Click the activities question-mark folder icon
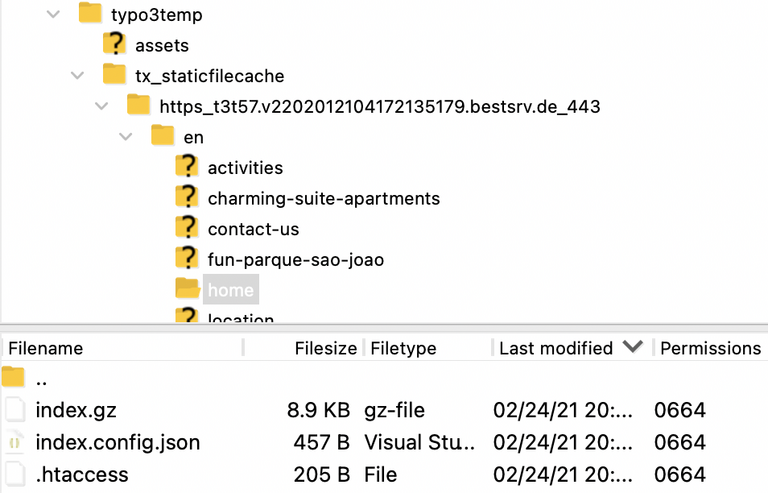768x493 pixels. [187, 167]
